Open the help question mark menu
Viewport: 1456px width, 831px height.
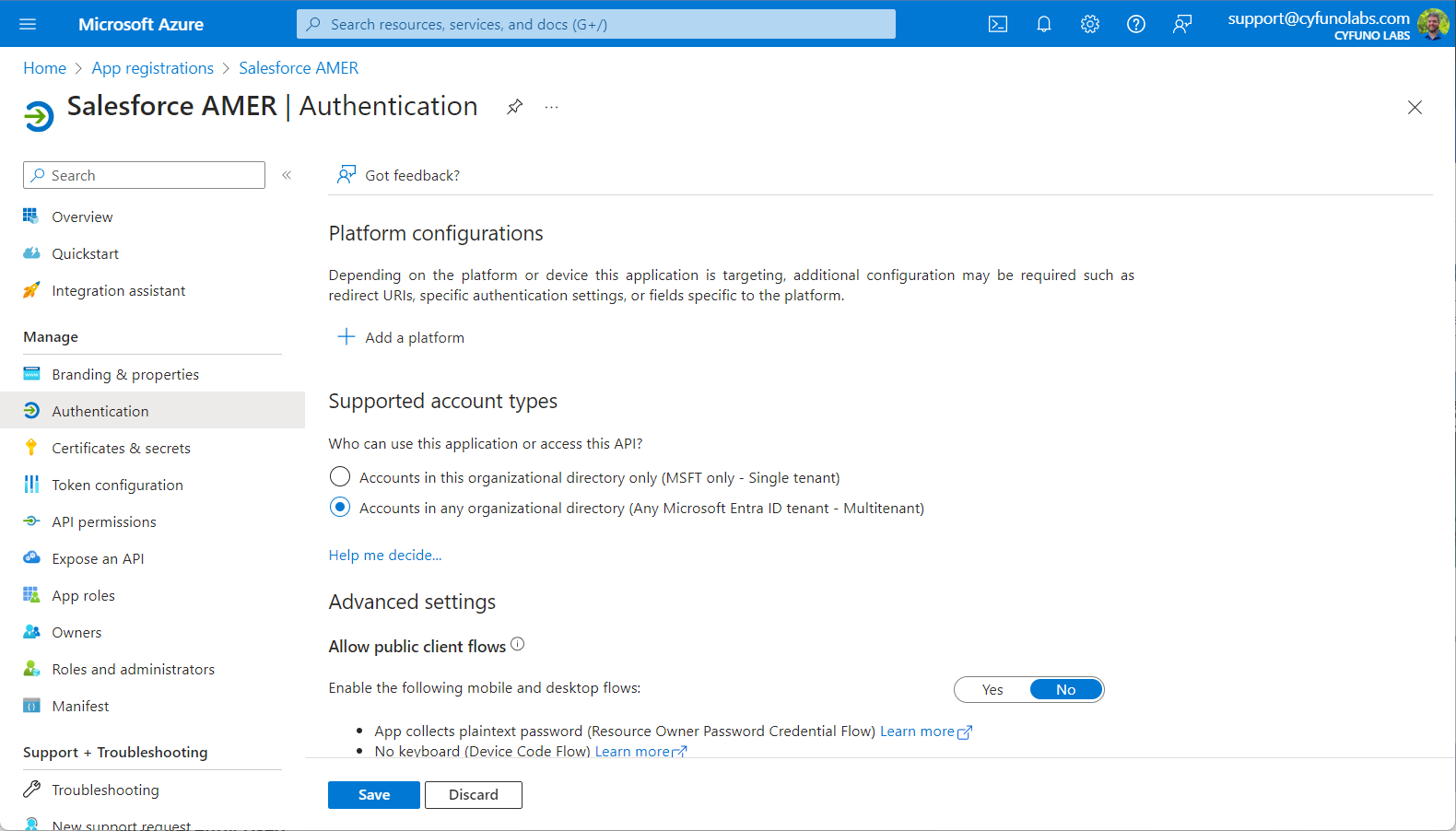[x=1136, y=24]
